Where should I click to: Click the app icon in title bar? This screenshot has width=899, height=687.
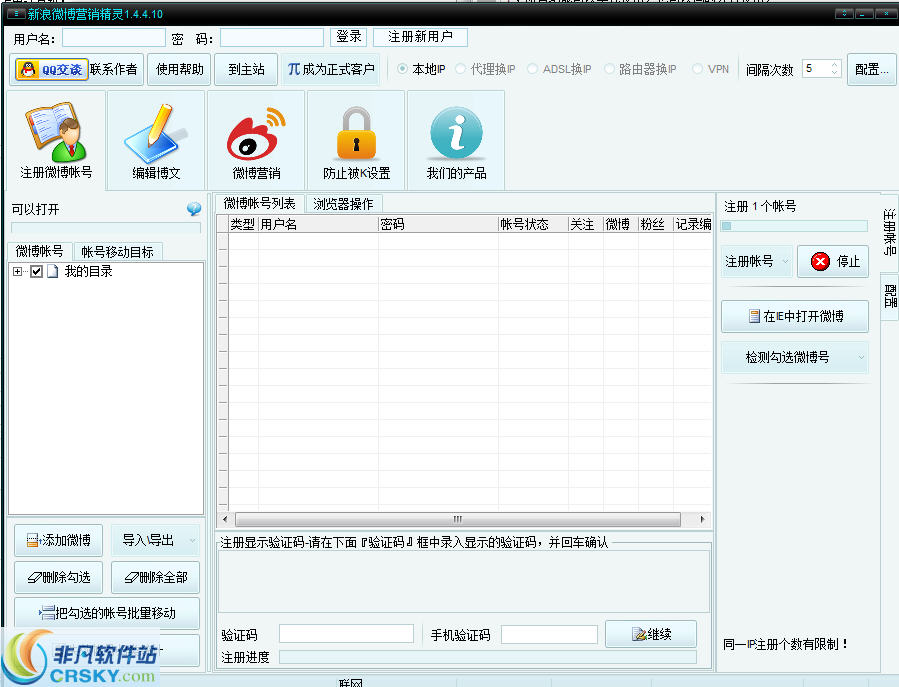(x=16, y=13)
